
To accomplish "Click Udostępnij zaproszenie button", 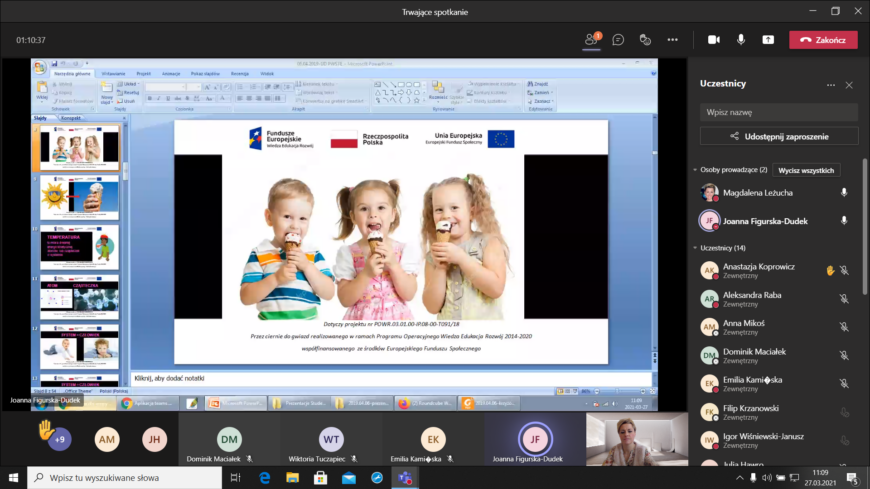I will click(x=778, y=137).
